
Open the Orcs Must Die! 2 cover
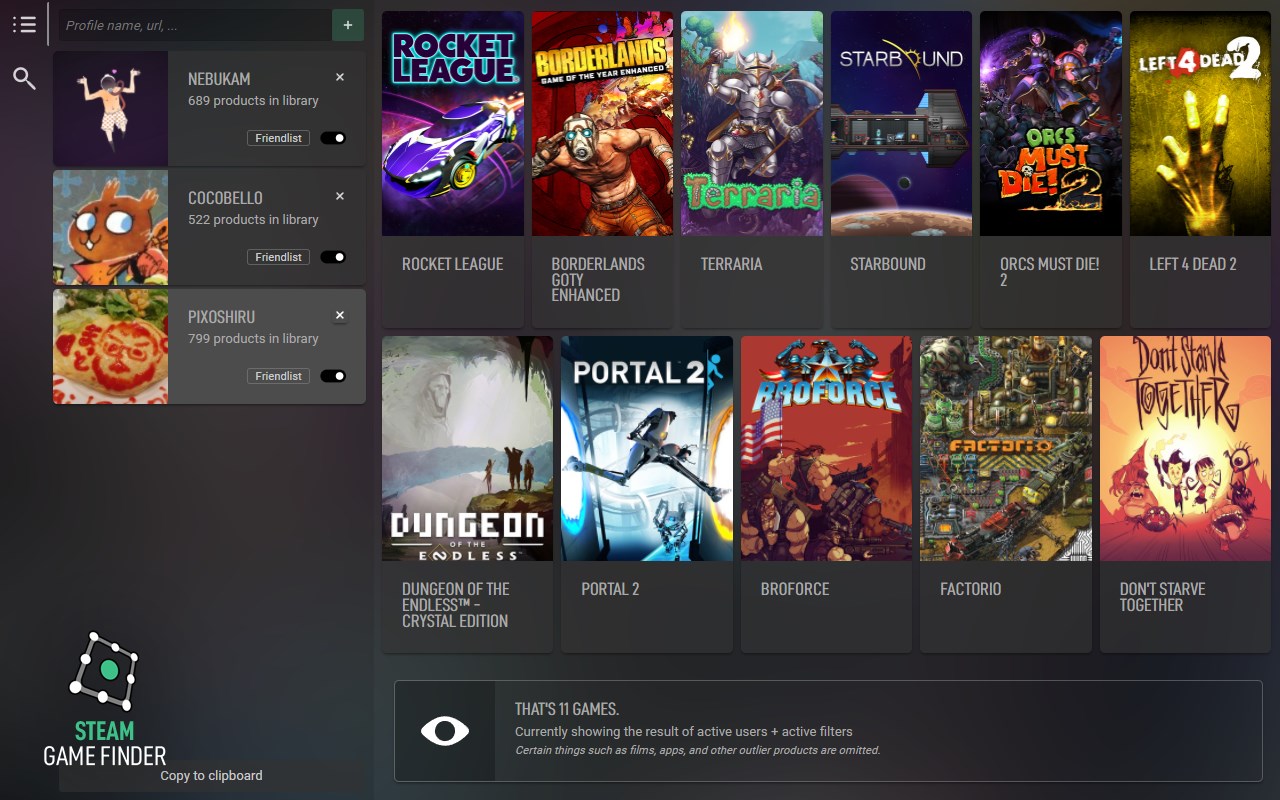(x=1051, y=123)
